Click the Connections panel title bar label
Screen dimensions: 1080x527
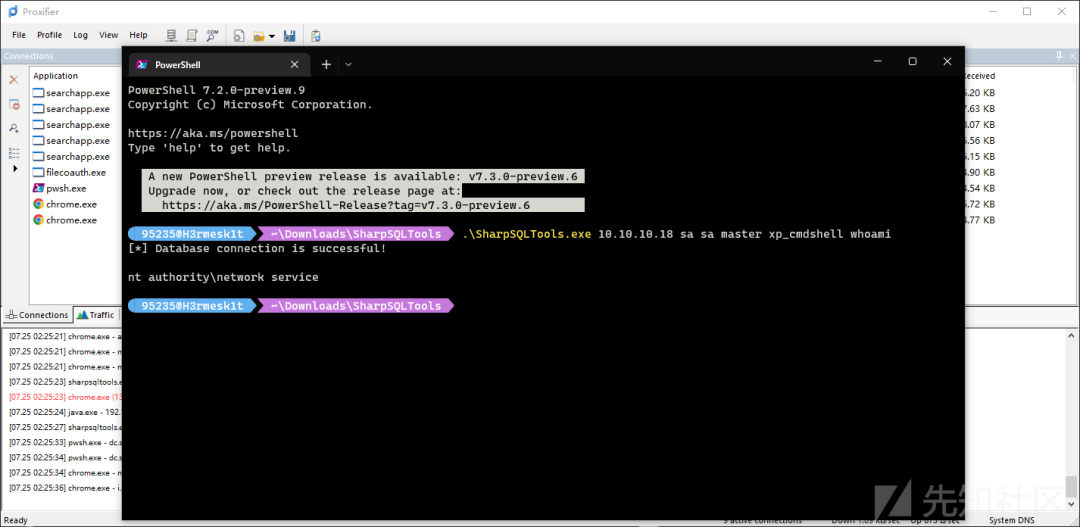click(28, 56)
